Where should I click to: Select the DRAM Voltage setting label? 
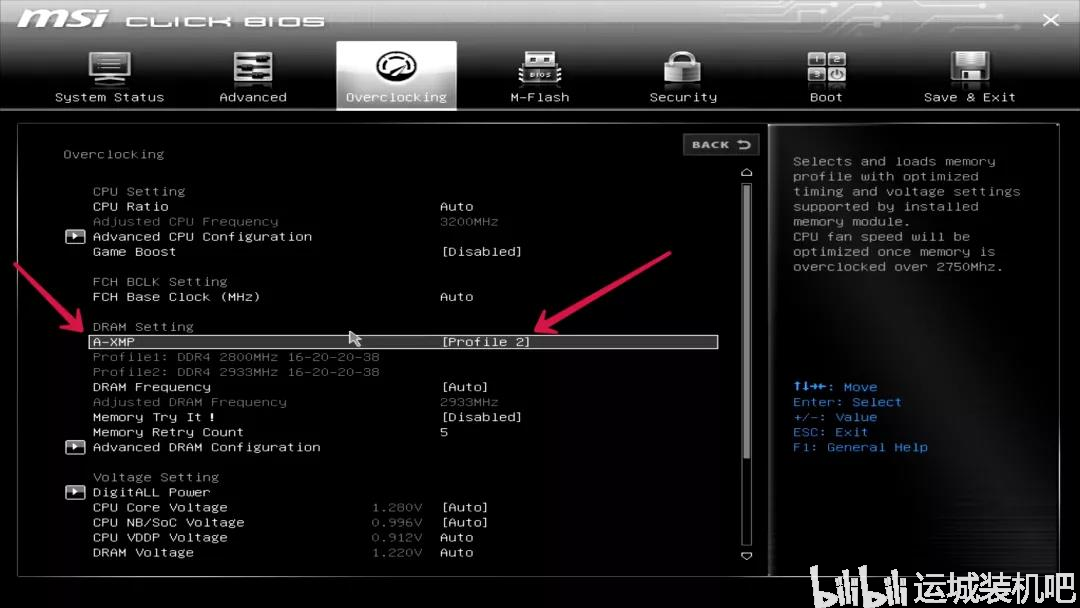(143, 553)
